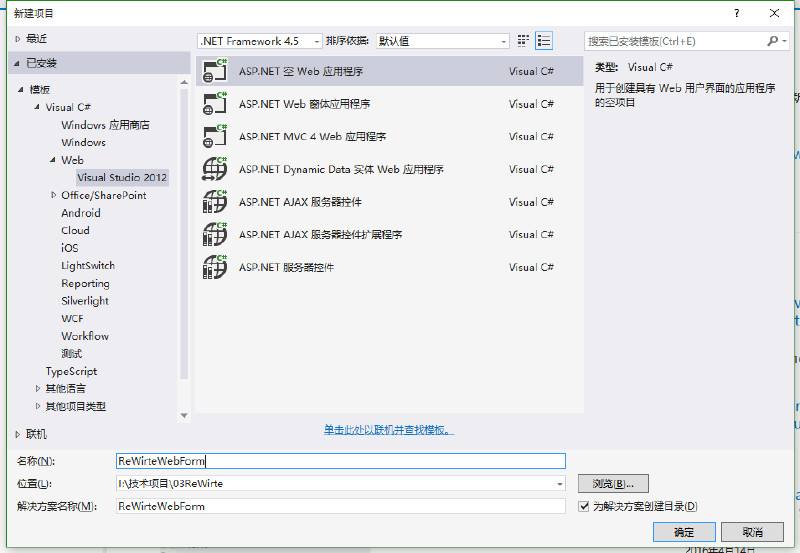Collapse the Visual C# tree node

(x=37, y=107)
